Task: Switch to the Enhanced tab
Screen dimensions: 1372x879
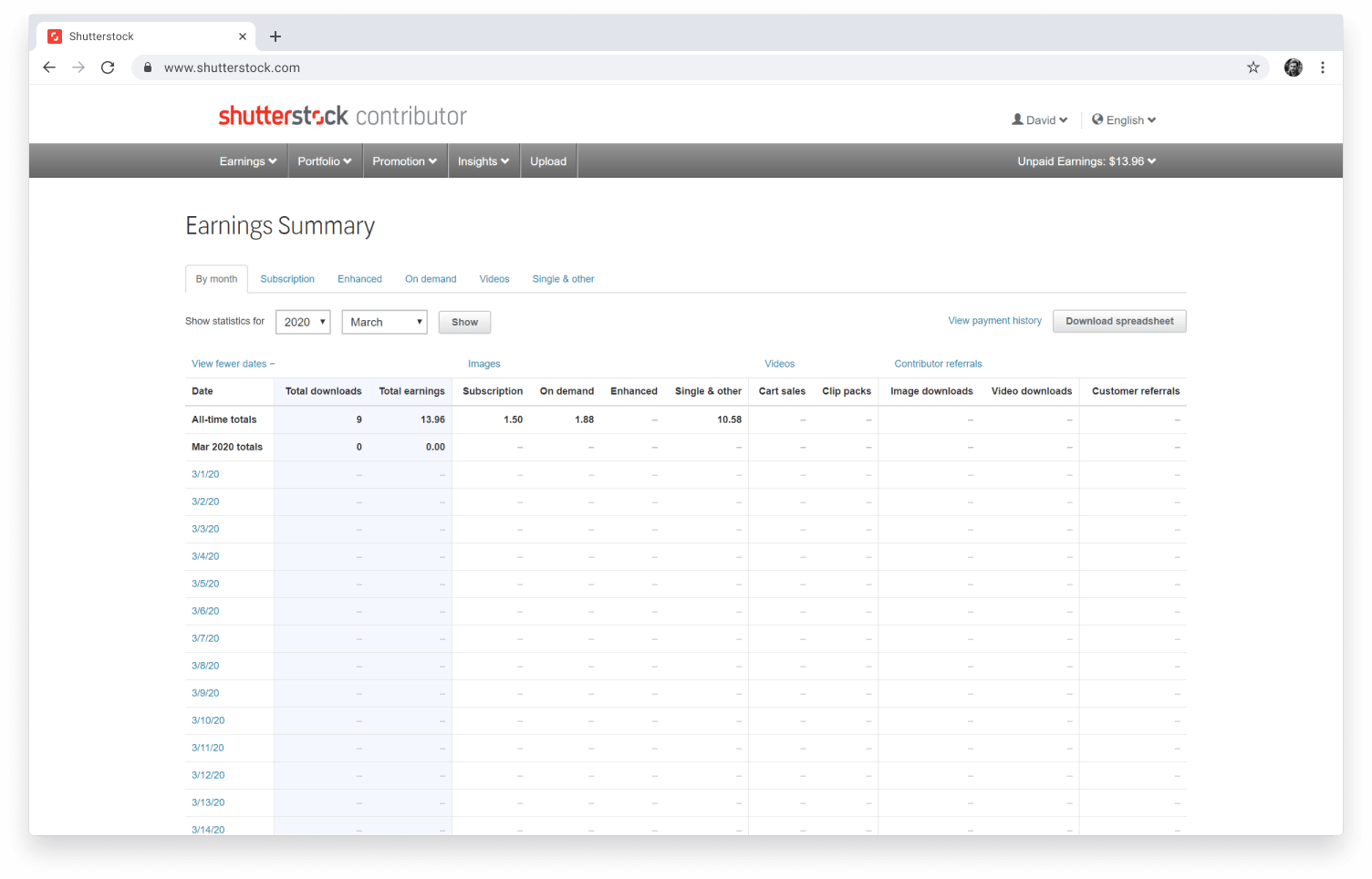Action: coord(359,279)
